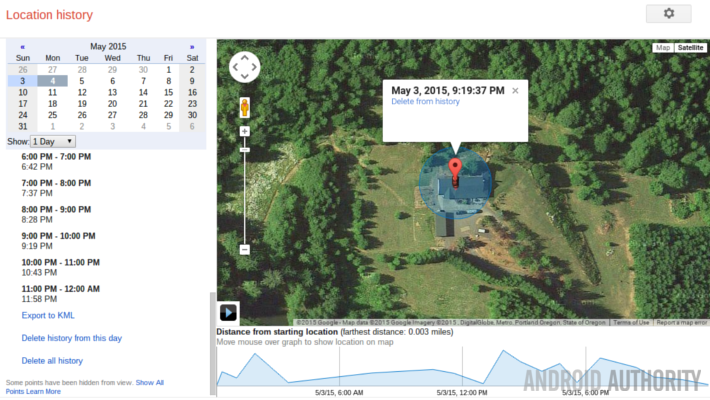The image size is (710, 400).
Task: Click Show All Points link
Action: [149, 383]
